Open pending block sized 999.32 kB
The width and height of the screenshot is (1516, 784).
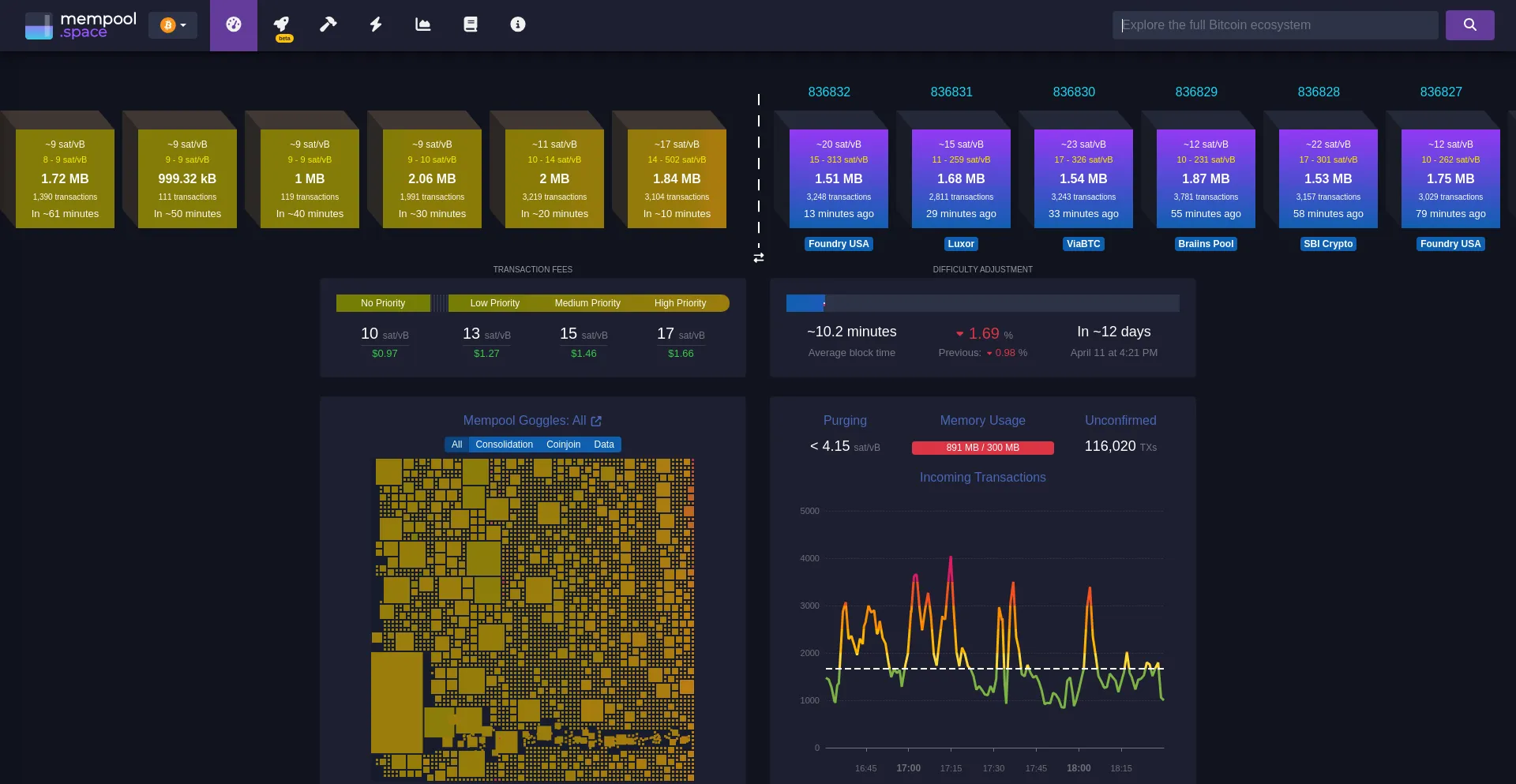point(187,178)
